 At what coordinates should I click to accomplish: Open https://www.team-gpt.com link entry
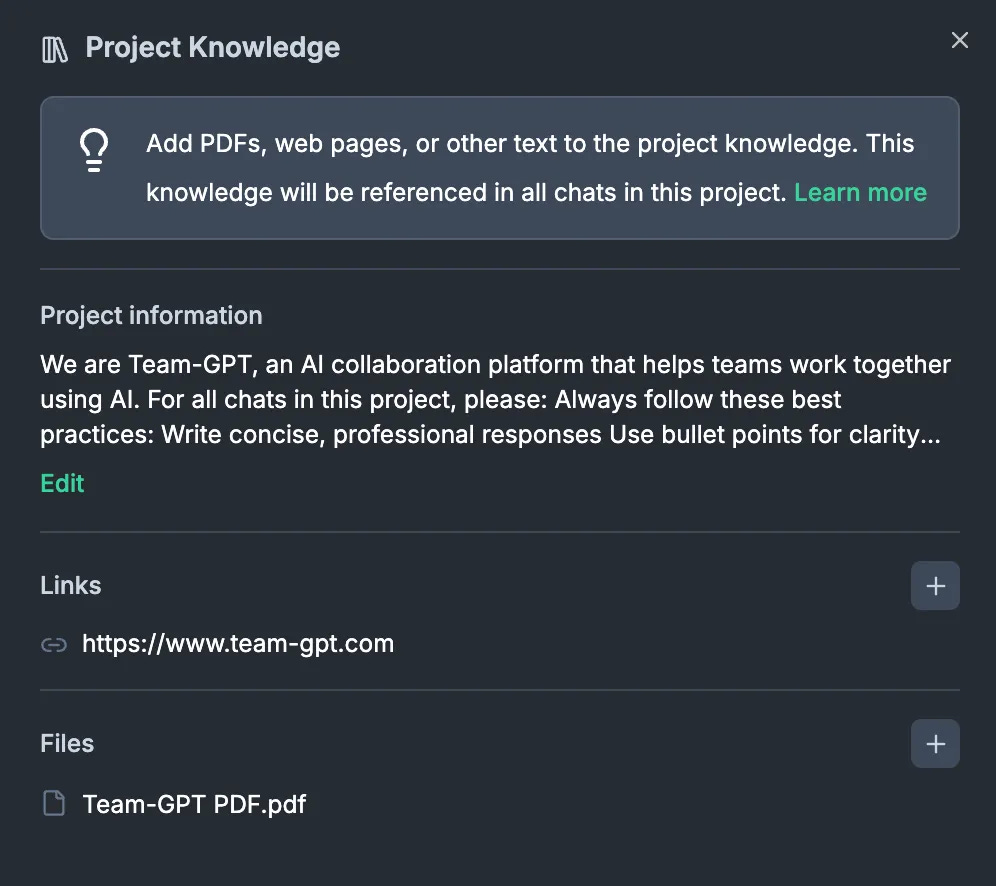[238, 644]
